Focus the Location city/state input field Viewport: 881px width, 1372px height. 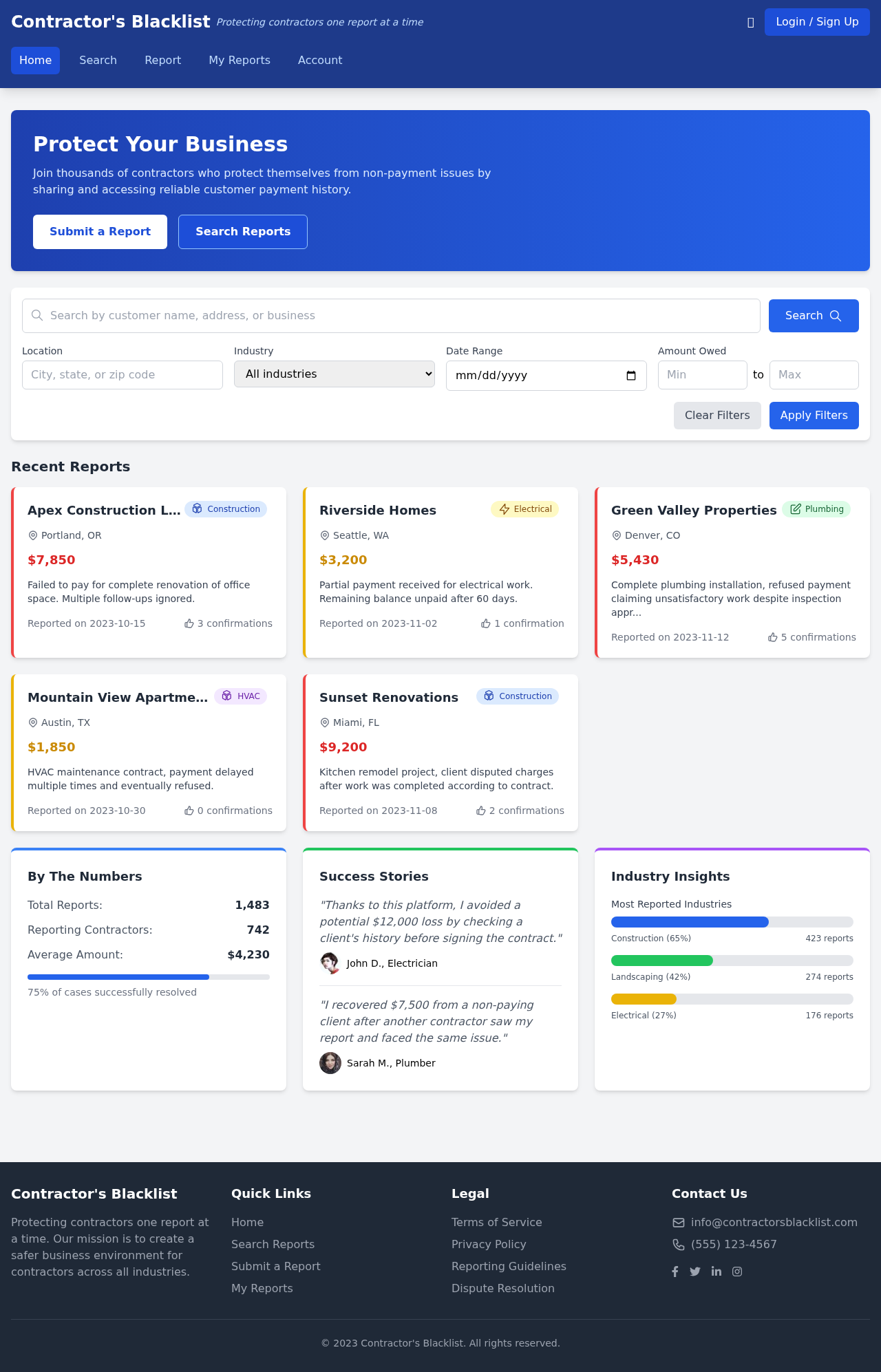(x=123, y=375)
